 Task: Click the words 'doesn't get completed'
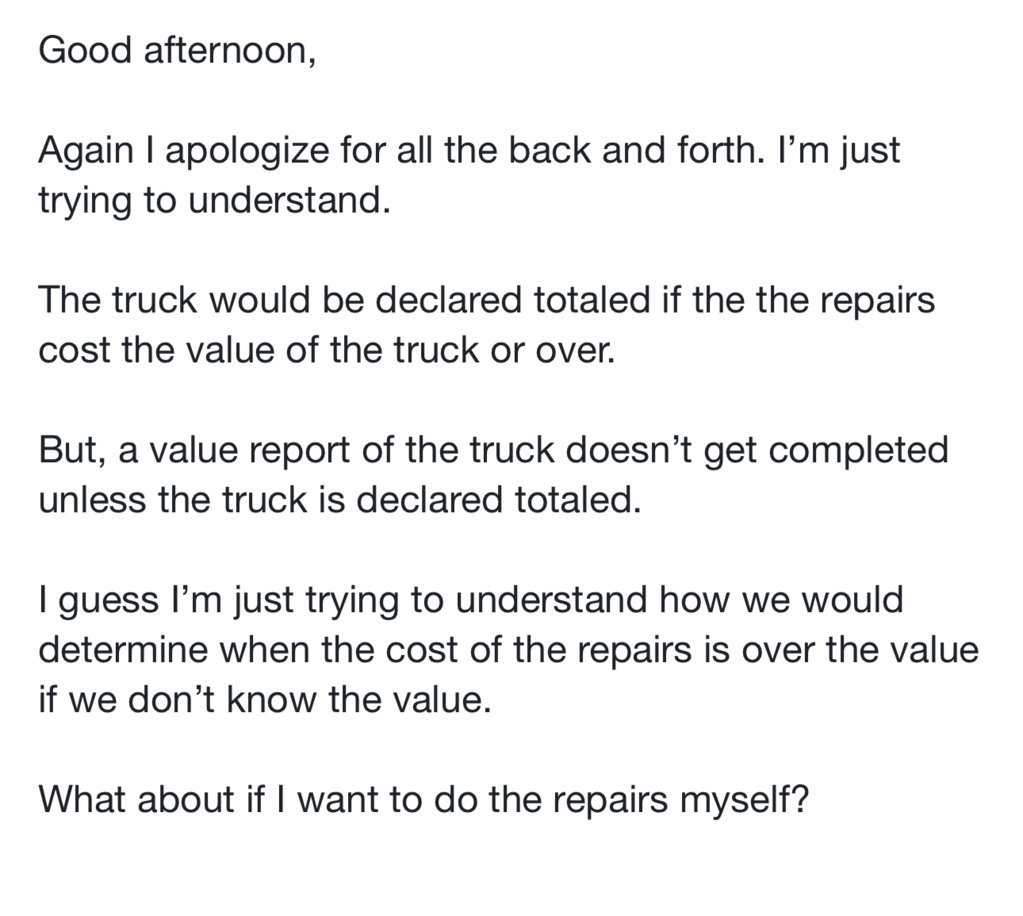coord(757,452)
